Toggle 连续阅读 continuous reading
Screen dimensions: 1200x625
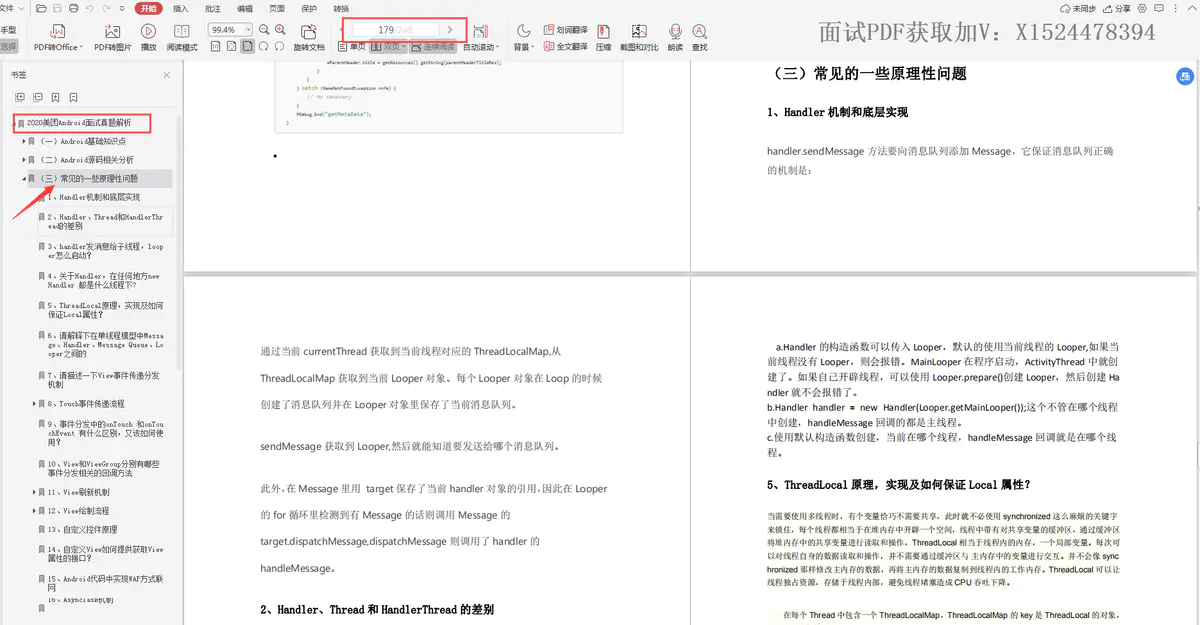[433, 47]
